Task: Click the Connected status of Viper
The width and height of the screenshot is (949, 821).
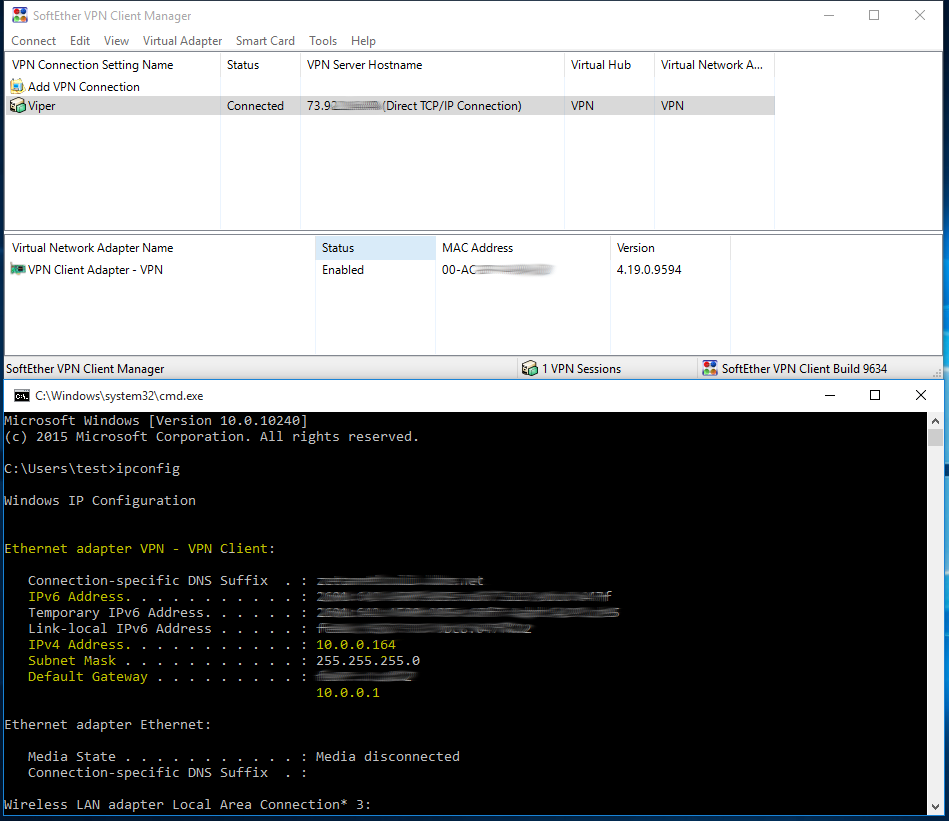Action: click(255, 106)
